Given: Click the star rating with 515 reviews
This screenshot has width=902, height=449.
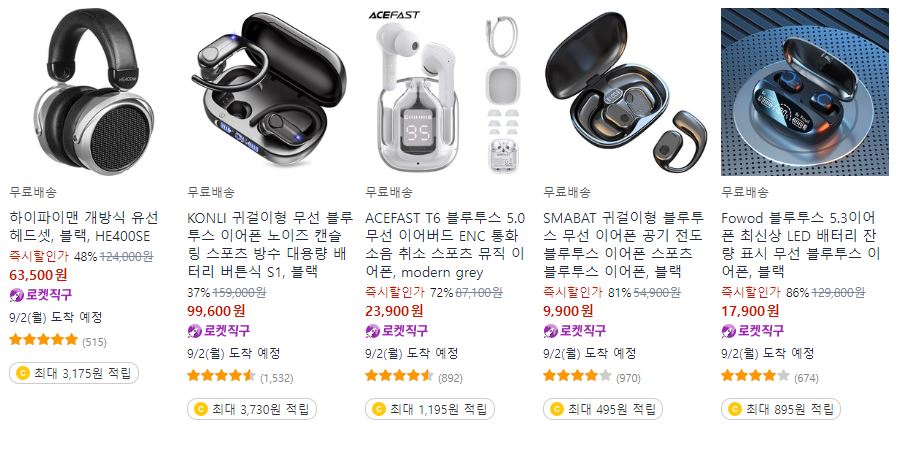Looking at the screenshot, I should [44, 340].
